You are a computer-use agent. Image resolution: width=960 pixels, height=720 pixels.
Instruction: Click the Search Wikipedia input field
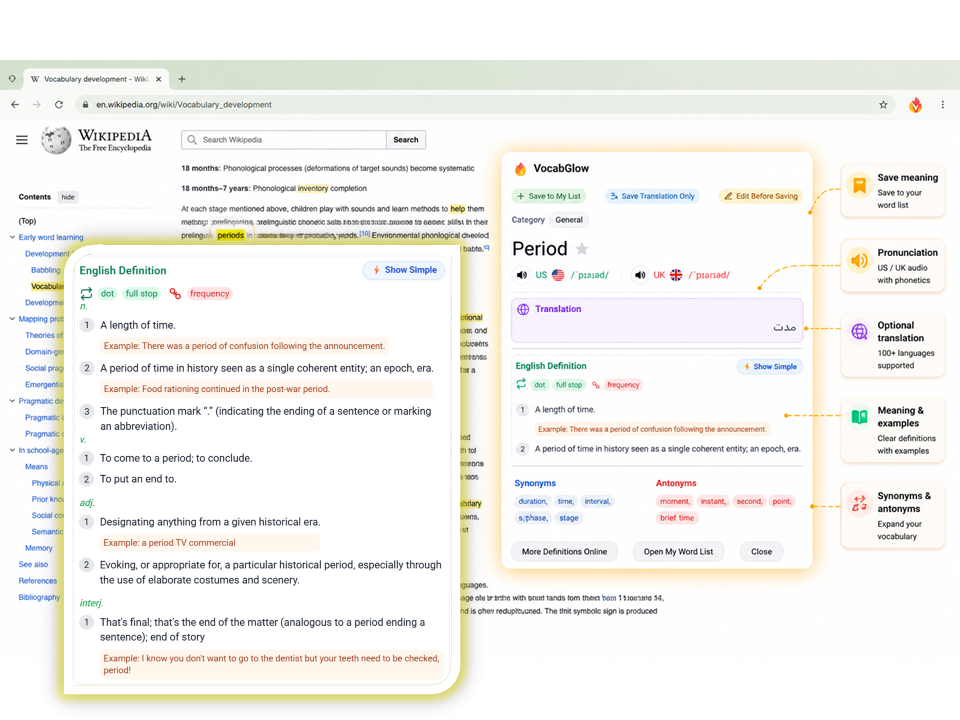pos(284,140)
